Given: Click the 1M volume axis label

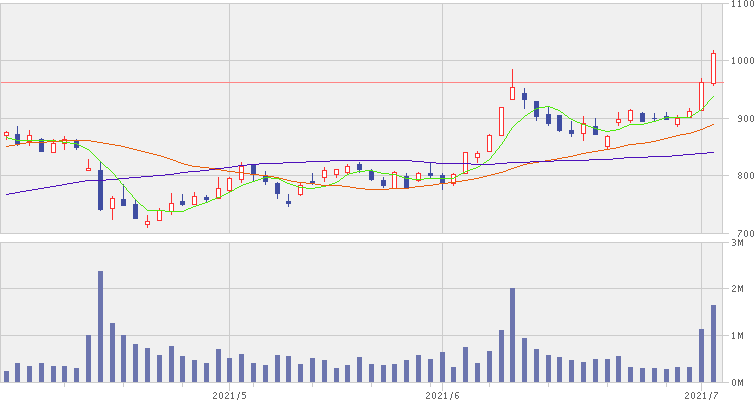Looking at the screenshot, I should [742, 336].
